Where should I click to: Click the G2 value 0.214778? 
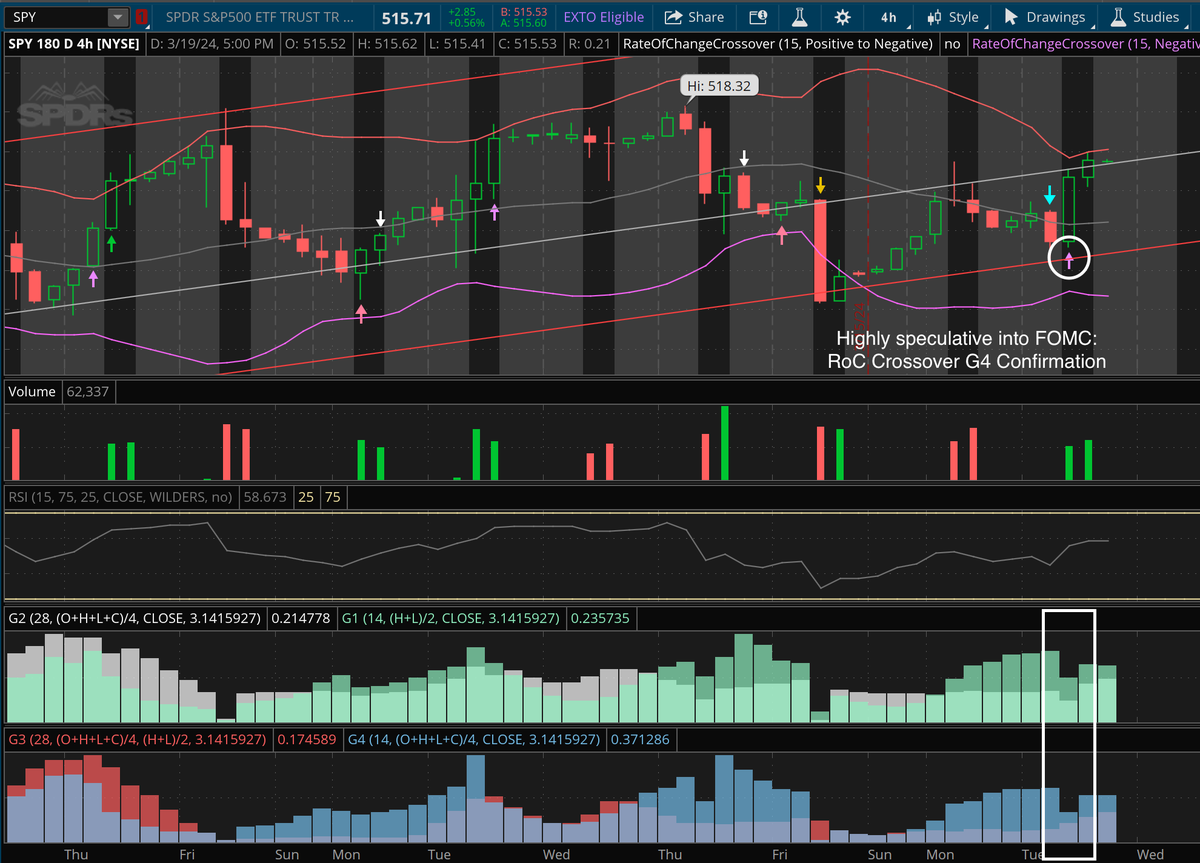pyautogui.click(x=301, y=618)
